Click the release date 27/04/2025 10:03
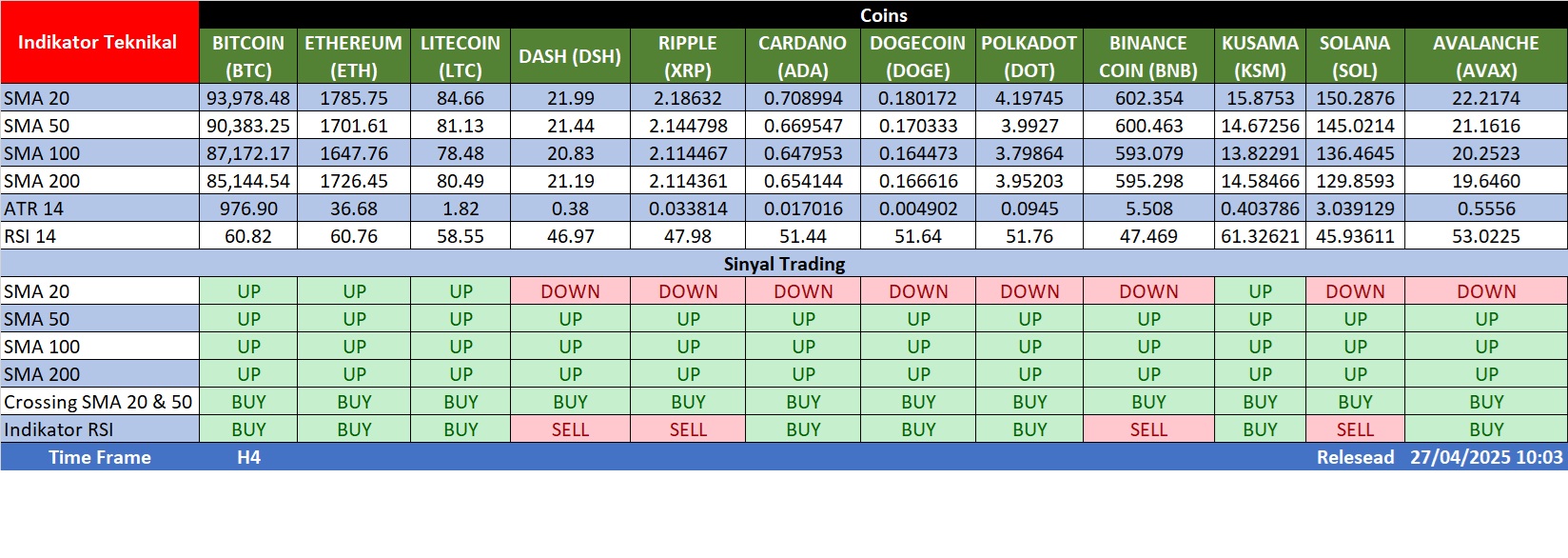The width and height of the screenshot is (1568, 558). (x=1485, y=457)
